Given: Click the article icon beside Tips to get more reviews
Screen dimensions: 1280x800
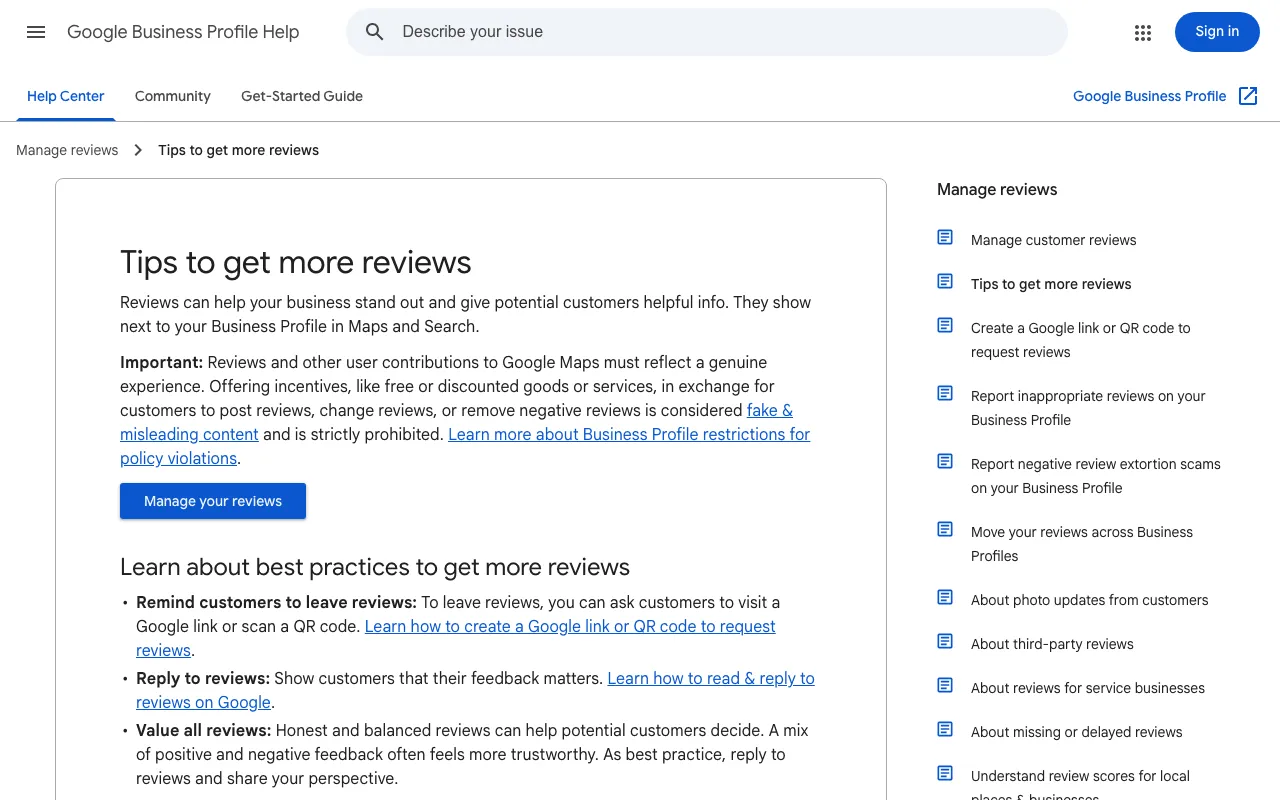Looking at the screenshot, I should click(x=945, y=281).
